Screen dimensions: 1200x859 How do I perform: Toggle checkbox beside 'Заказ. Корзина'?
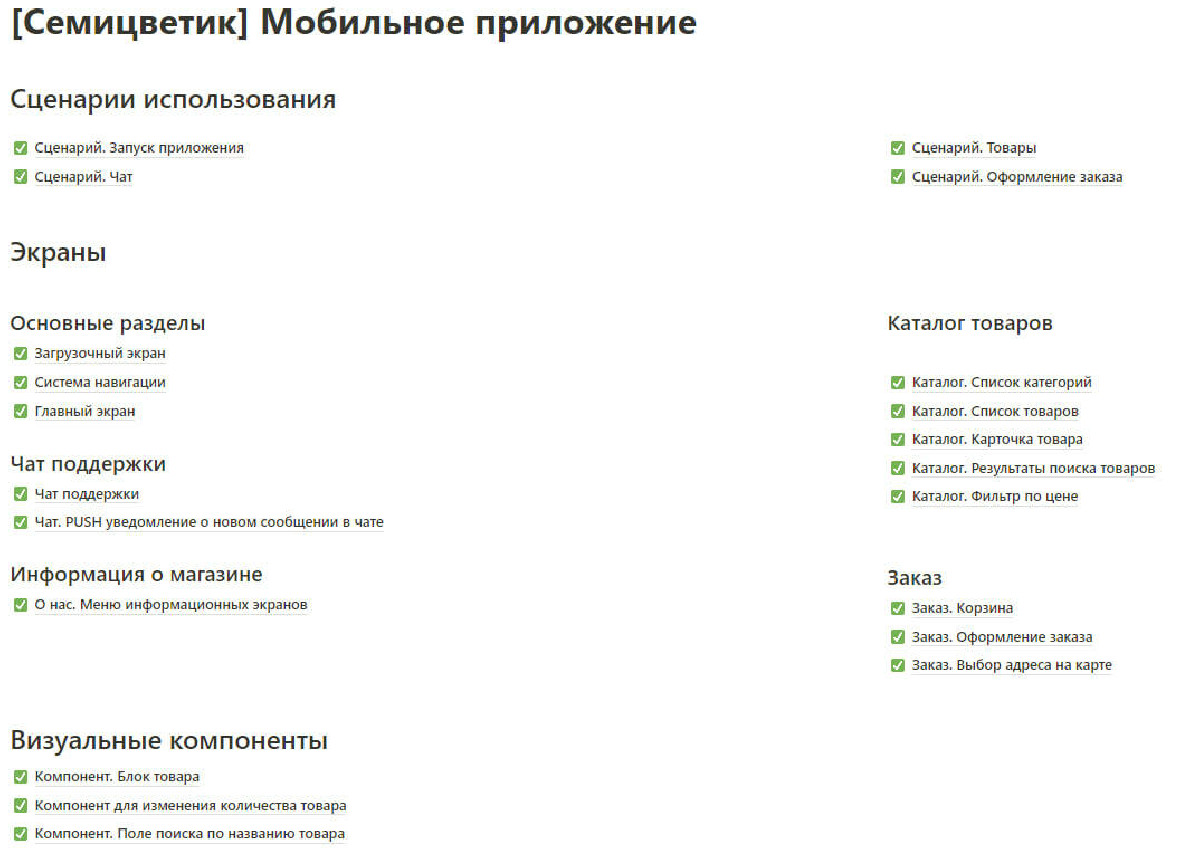(x=897, y=608)
